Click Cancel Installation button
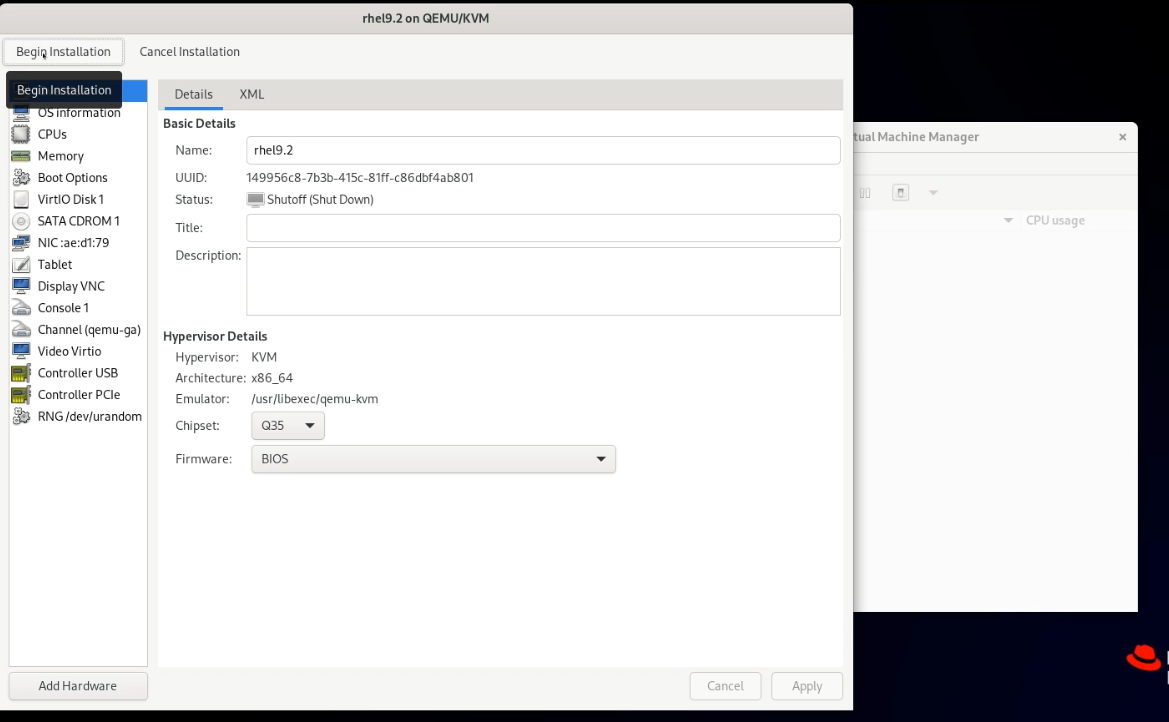This screenshot has width=1169, height=722. click(x=189, y=51)
